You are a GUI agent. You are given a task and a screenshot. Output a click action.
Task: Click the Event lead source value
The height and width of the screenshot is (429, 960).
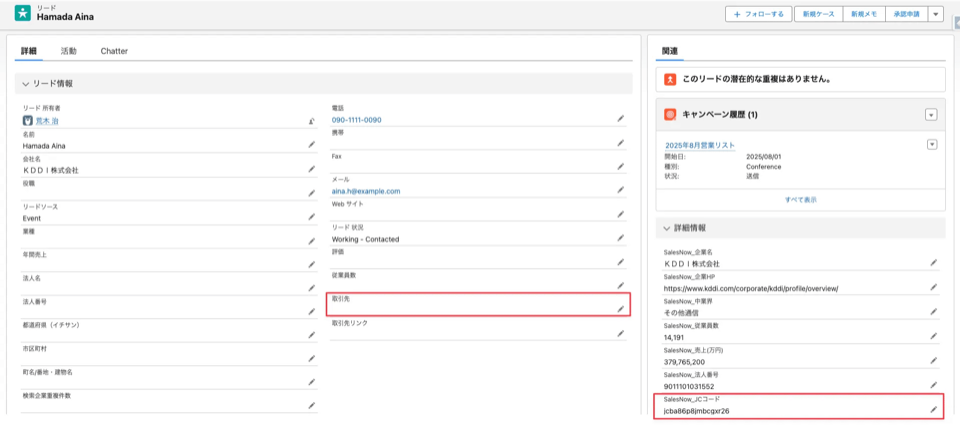(x=32, y=218)
